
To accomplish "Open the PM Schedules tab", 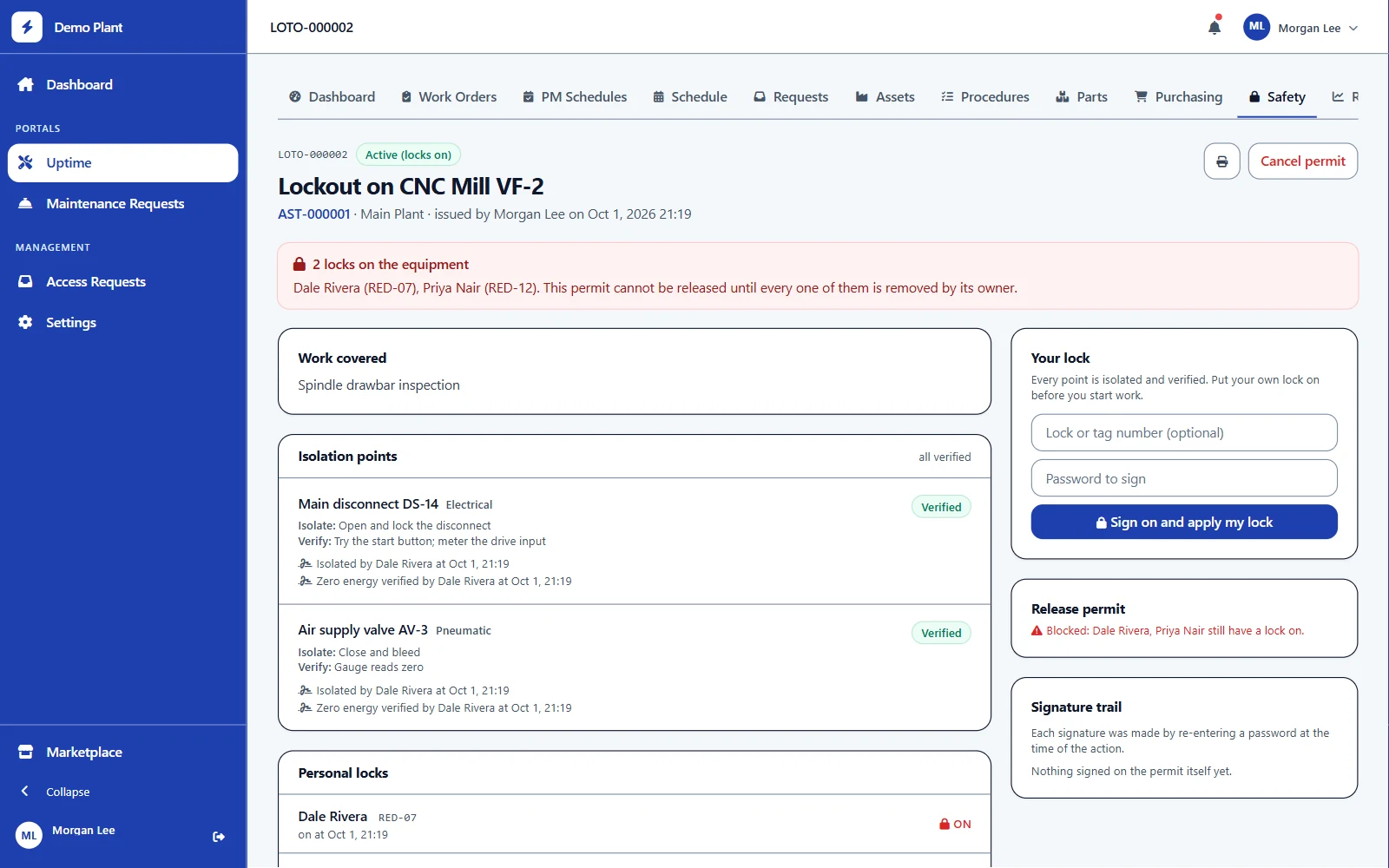I will [x=575, y=97].
